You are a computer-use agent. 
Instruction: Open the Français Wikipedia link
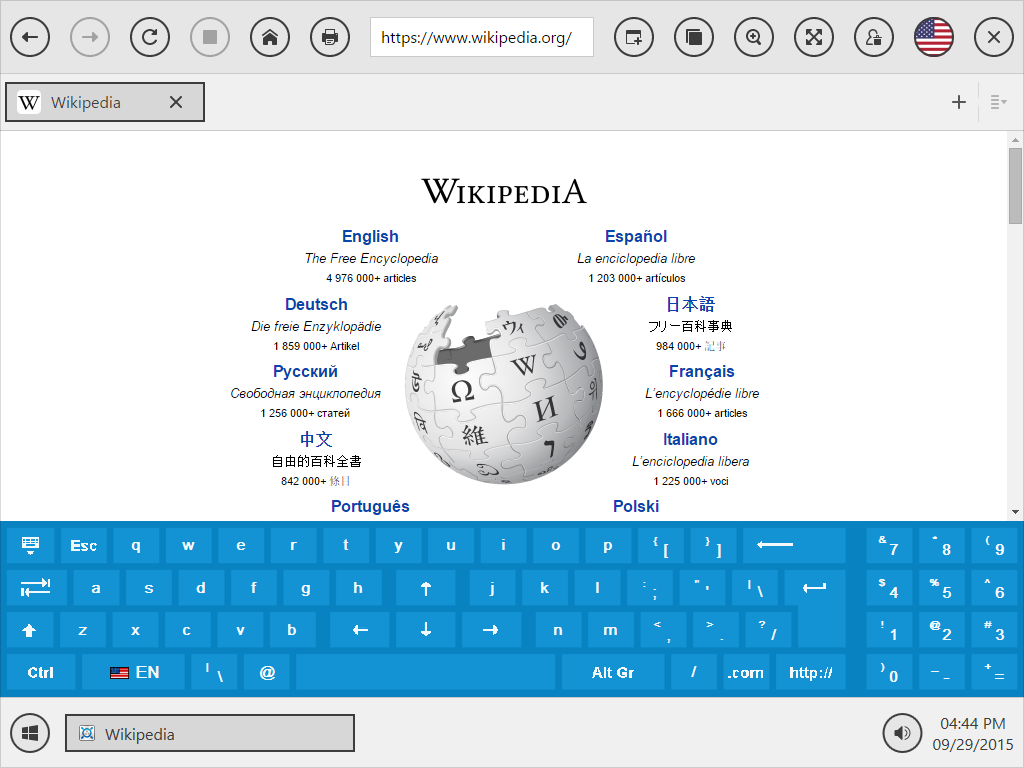point(701,372)
